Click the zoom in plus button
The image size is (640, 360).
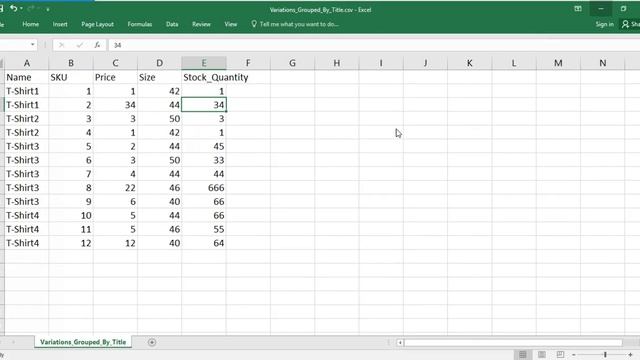click(x=631, y=355)
